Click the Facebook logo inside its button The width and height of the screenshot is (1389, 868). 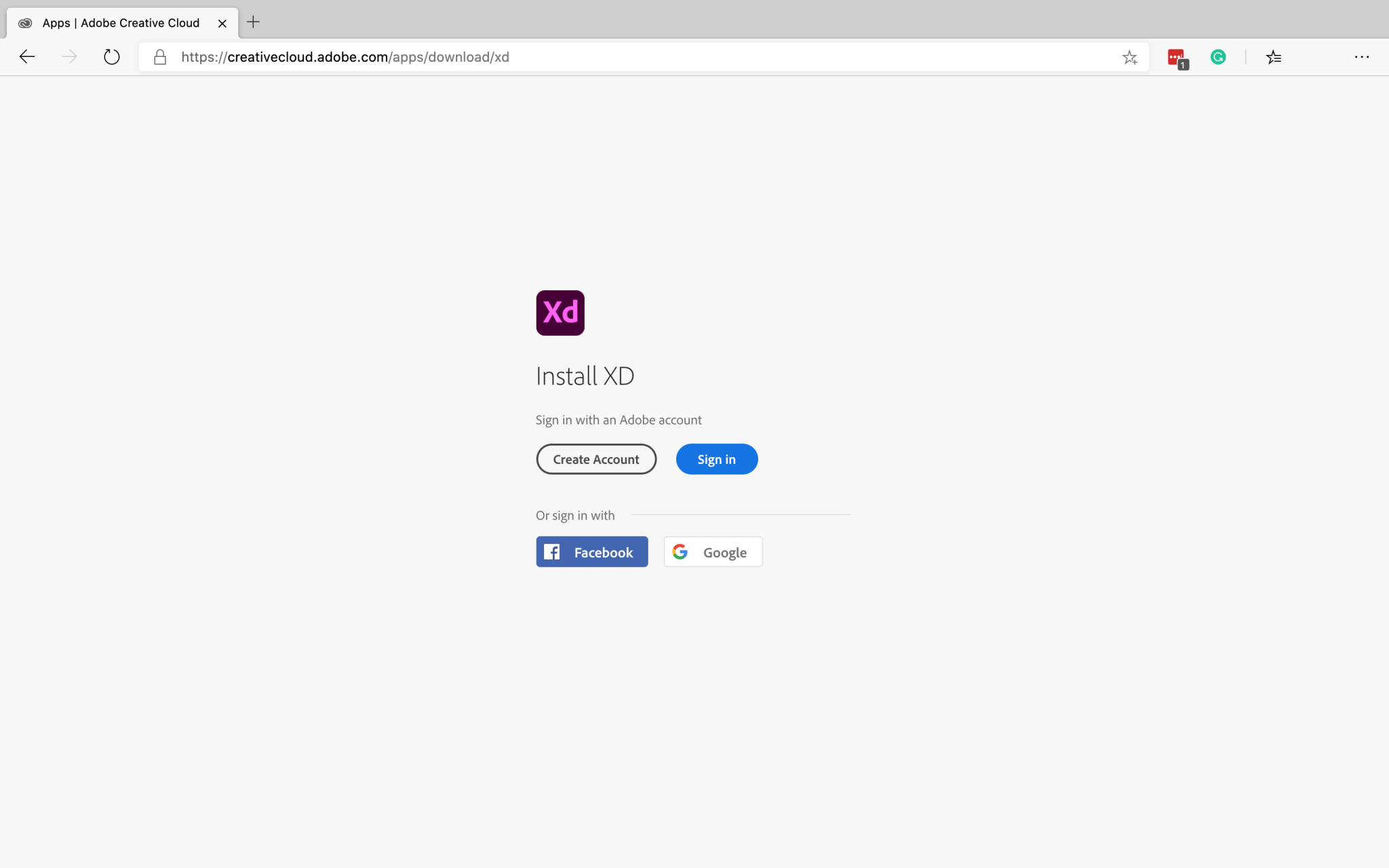(552, 551)
